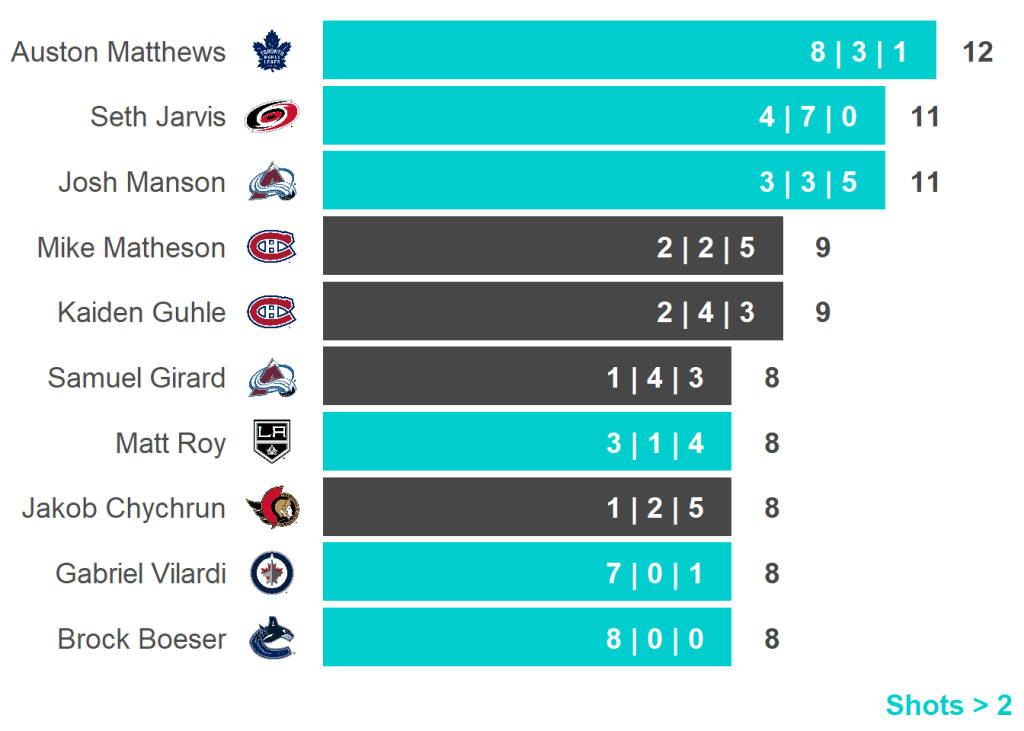Select the Auston Matthews name label
Screen dimensions: 1024x731
coord(118,52)
